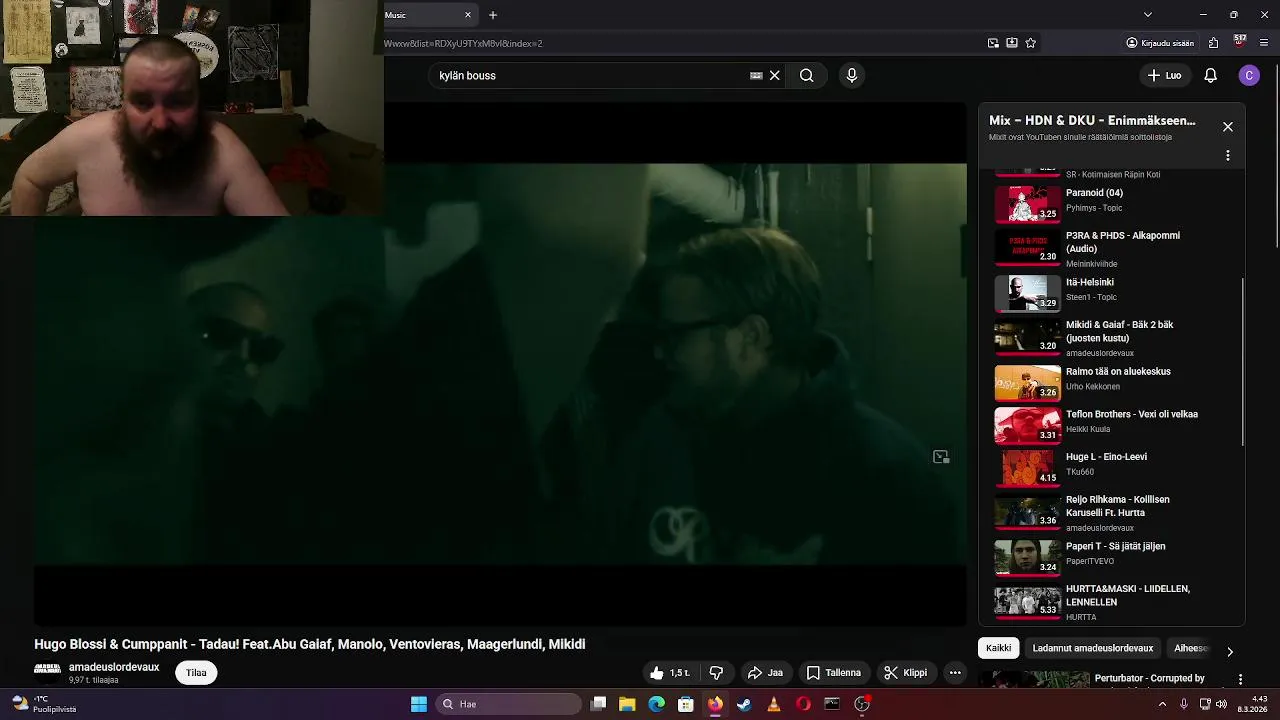Start voice search with microphone
The height and width of the screenshot is (720, 1280).
click(x=852, y=75)
